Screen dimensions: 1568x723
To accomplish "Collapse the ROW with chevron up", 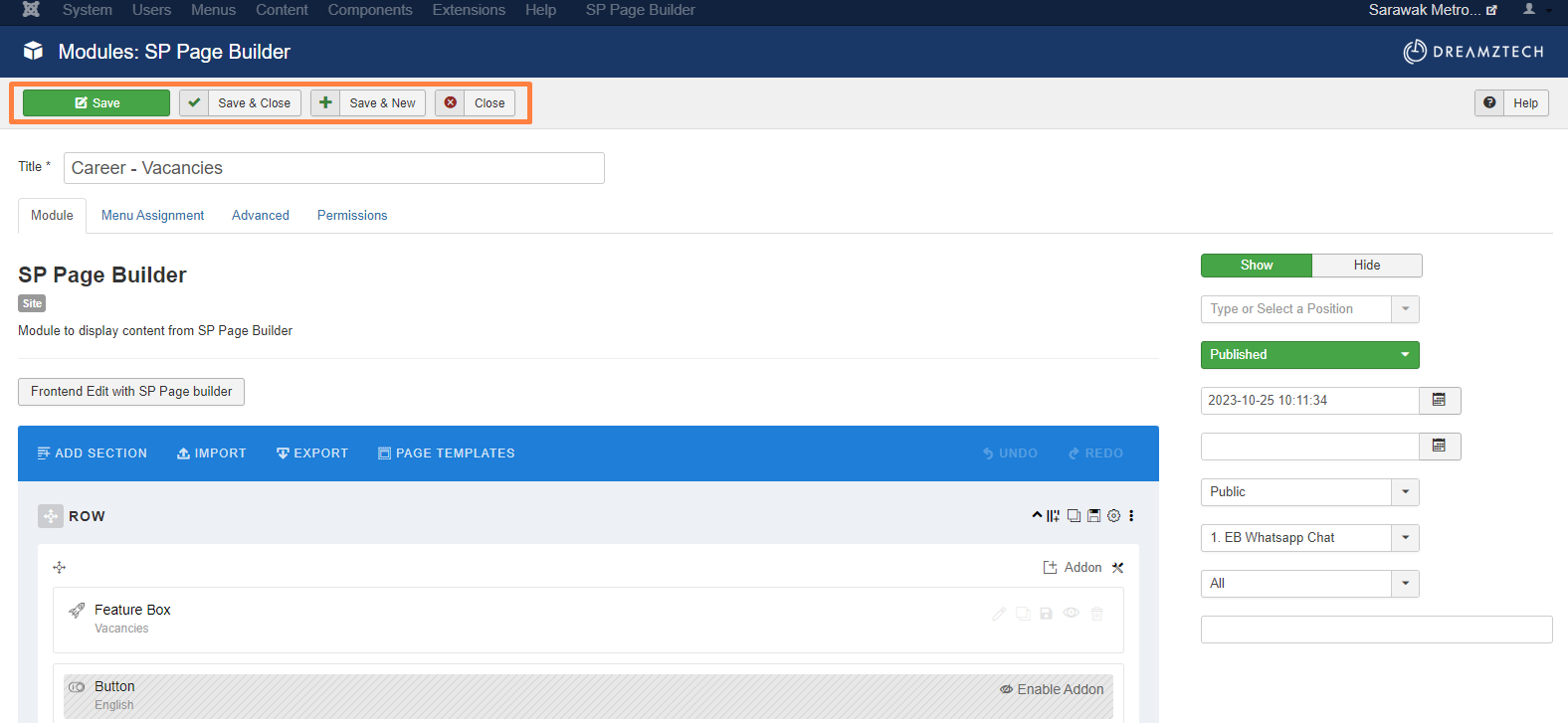I will click(x=1037, y=515).
